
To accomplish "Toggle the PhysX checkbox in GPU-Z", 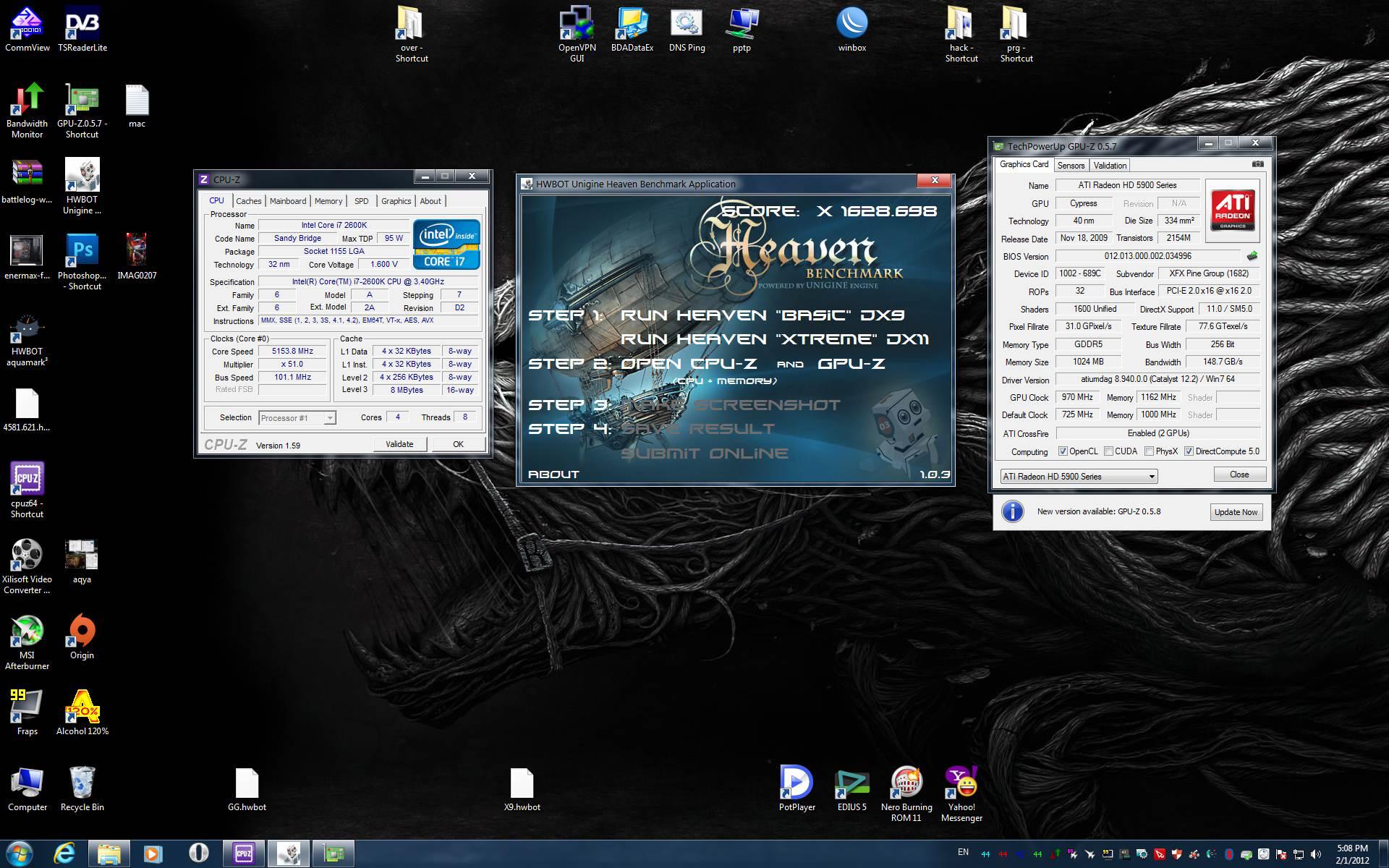I will click(x=1149, y=451).
